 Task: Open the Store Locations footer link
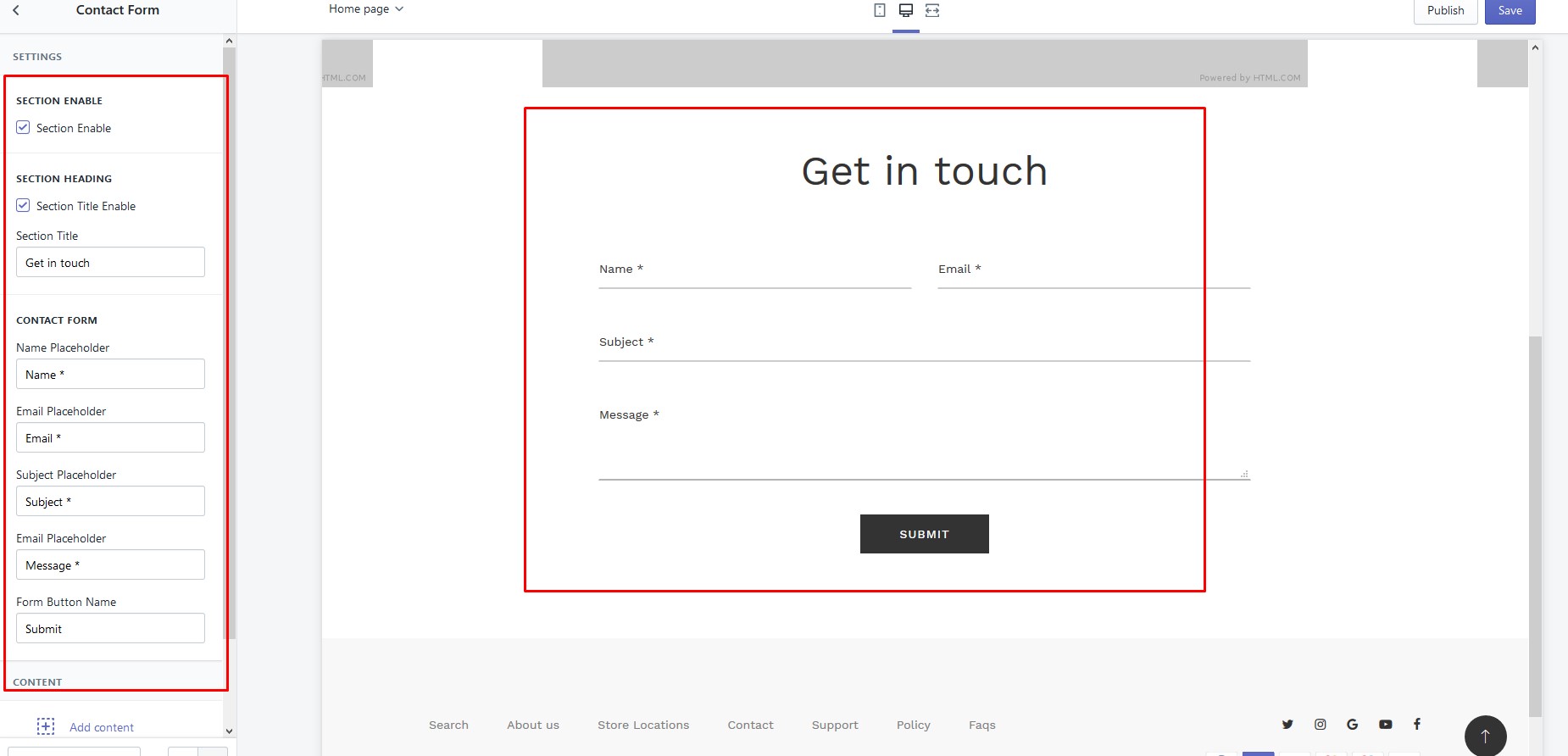[x=643, y=725]
